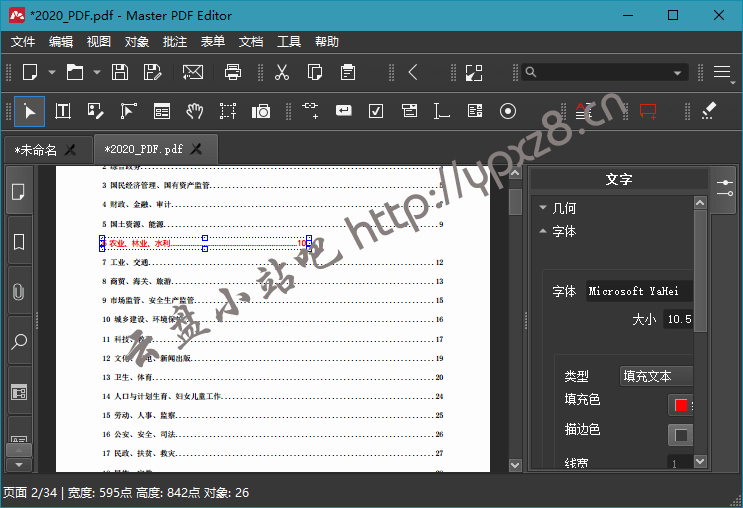The height and width of the screenshot is (508, 743).
Task: Cut selection with scissors icon
Action: pyautogui.click(x=282, y=73)
